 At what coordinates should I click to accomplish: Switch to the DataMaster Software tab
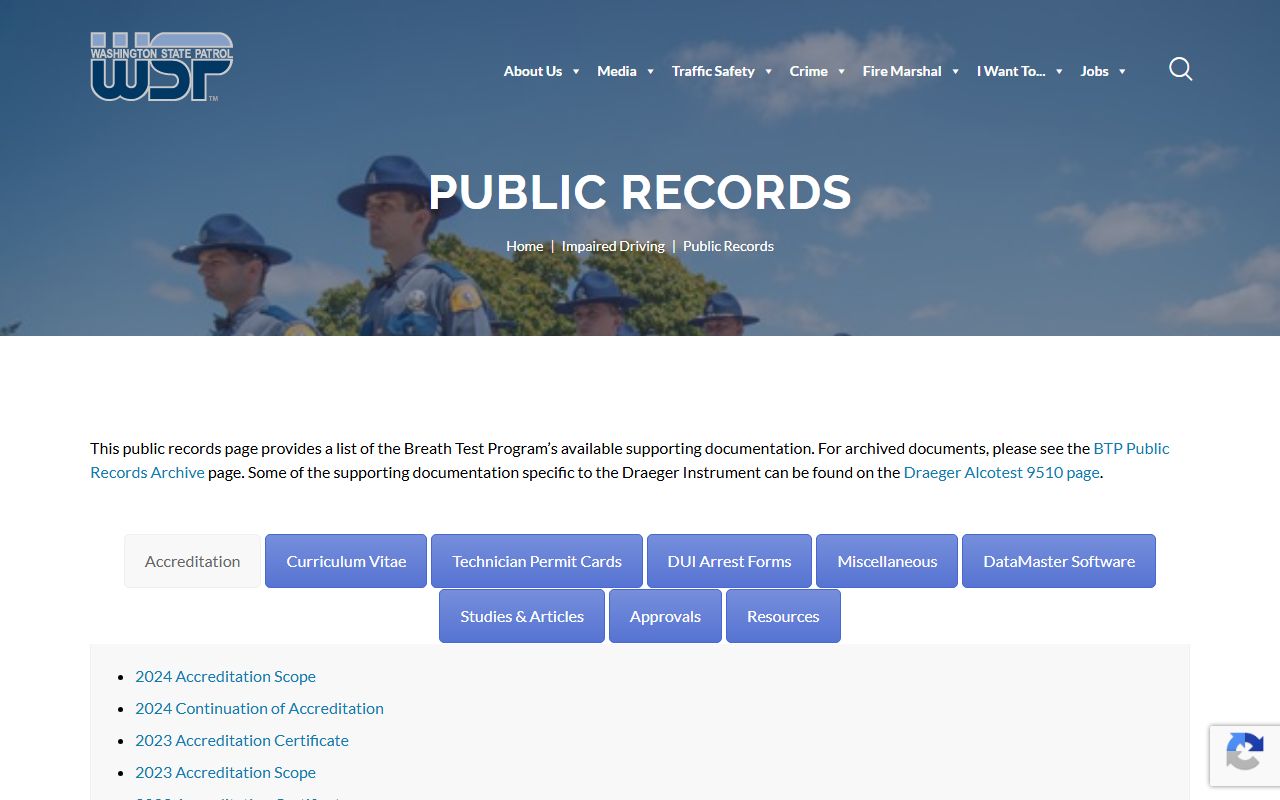pyautogui.click(x=1059, y=561)
